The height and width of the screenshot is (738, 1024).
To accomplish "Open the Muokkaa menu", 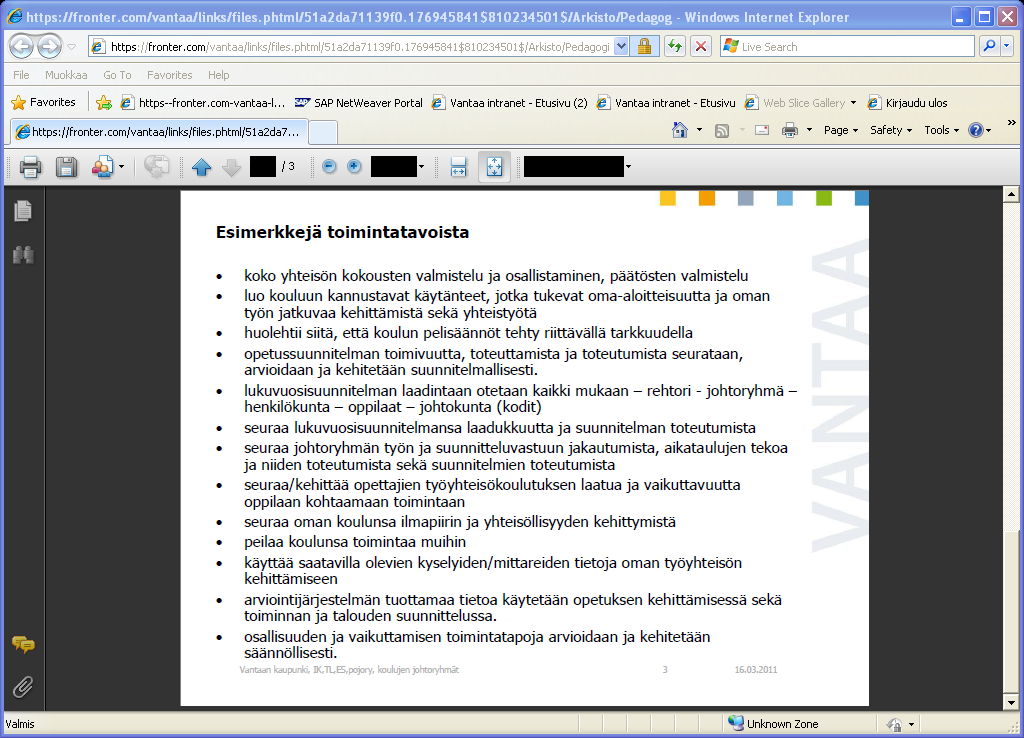I will pyautogui.click(x=66, y=75).
